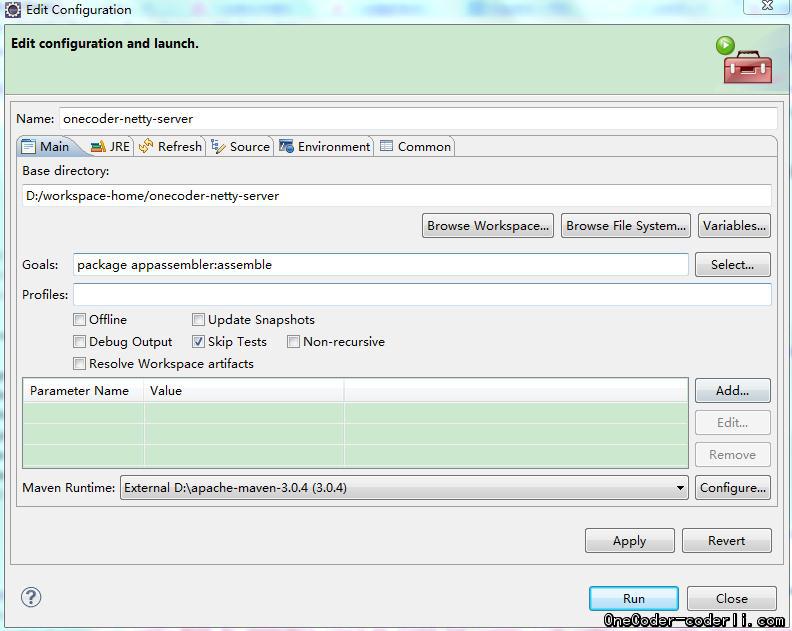Focus the Profiles text field
This screenshot has height=631, width=792.
421,295
